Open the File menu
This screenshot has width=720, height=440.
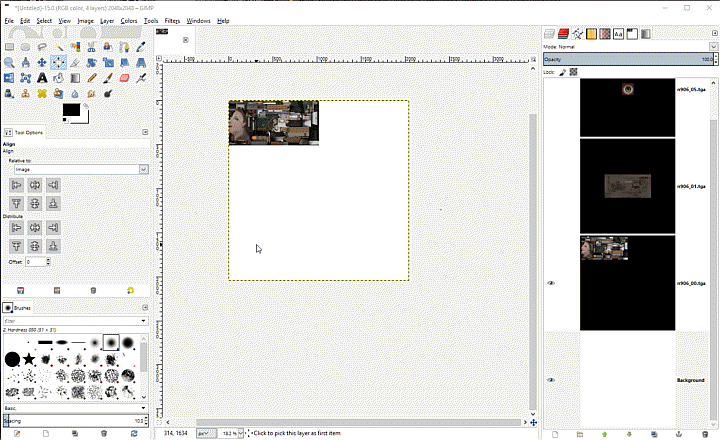(9, 21)
